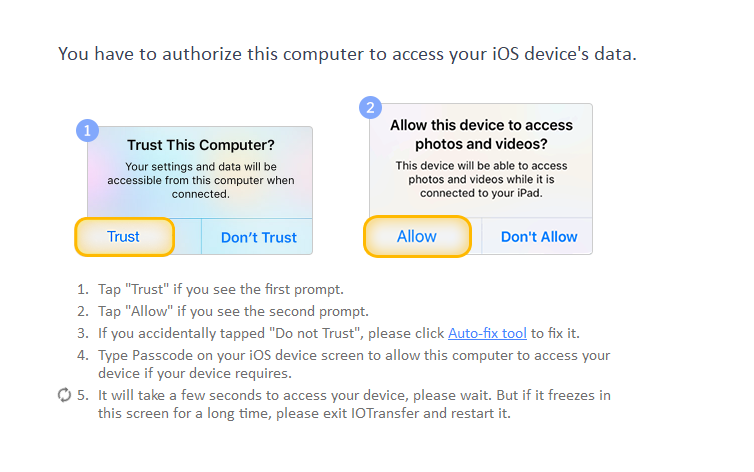This screenshot has width=754, height=472.
Task: Open the Auto-fix tool link
Action: (x=487, y=333)
